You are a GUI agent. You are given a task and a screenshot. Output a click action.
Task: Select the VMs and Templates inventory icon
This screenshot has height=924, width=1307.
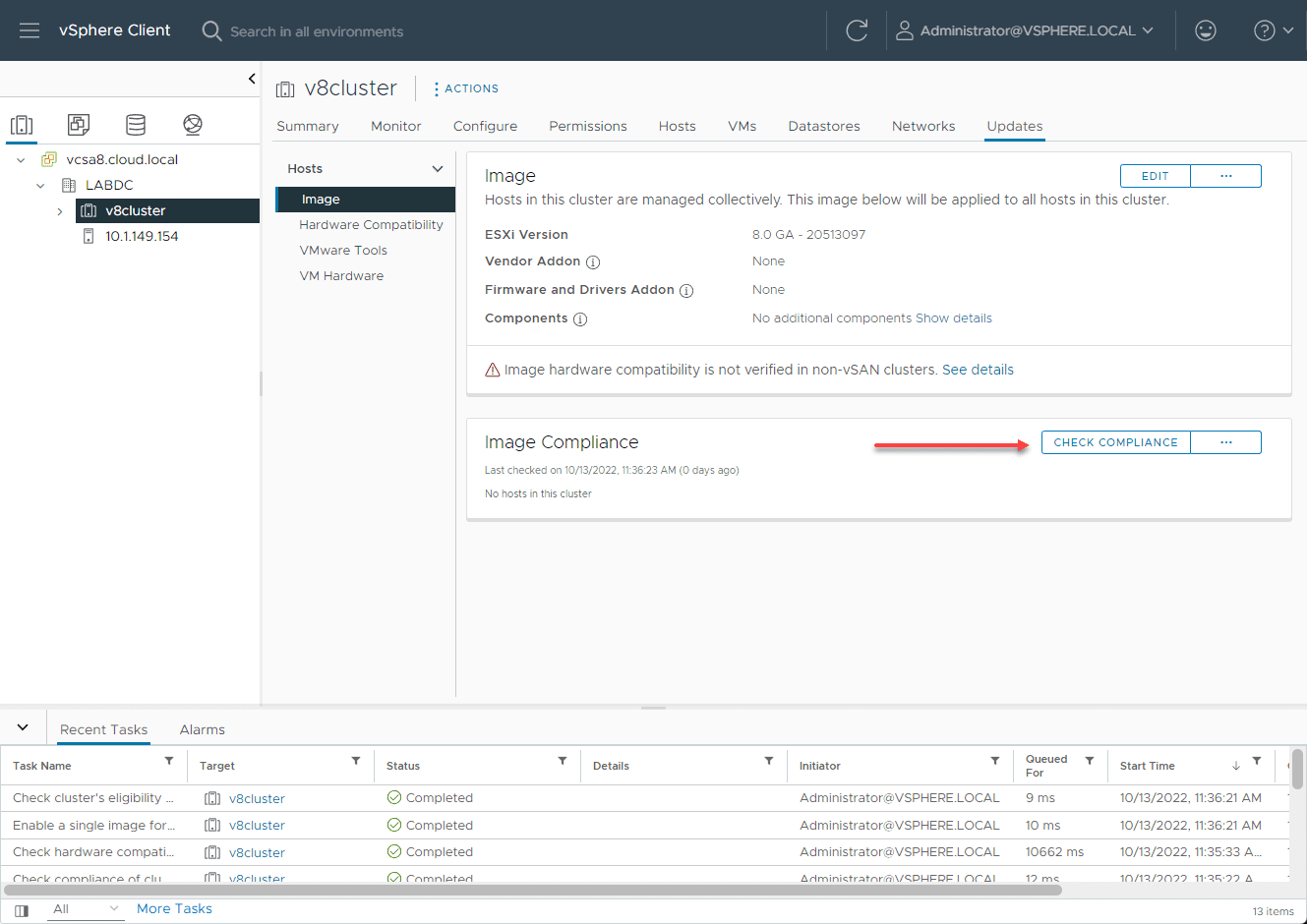coord(79,125)
